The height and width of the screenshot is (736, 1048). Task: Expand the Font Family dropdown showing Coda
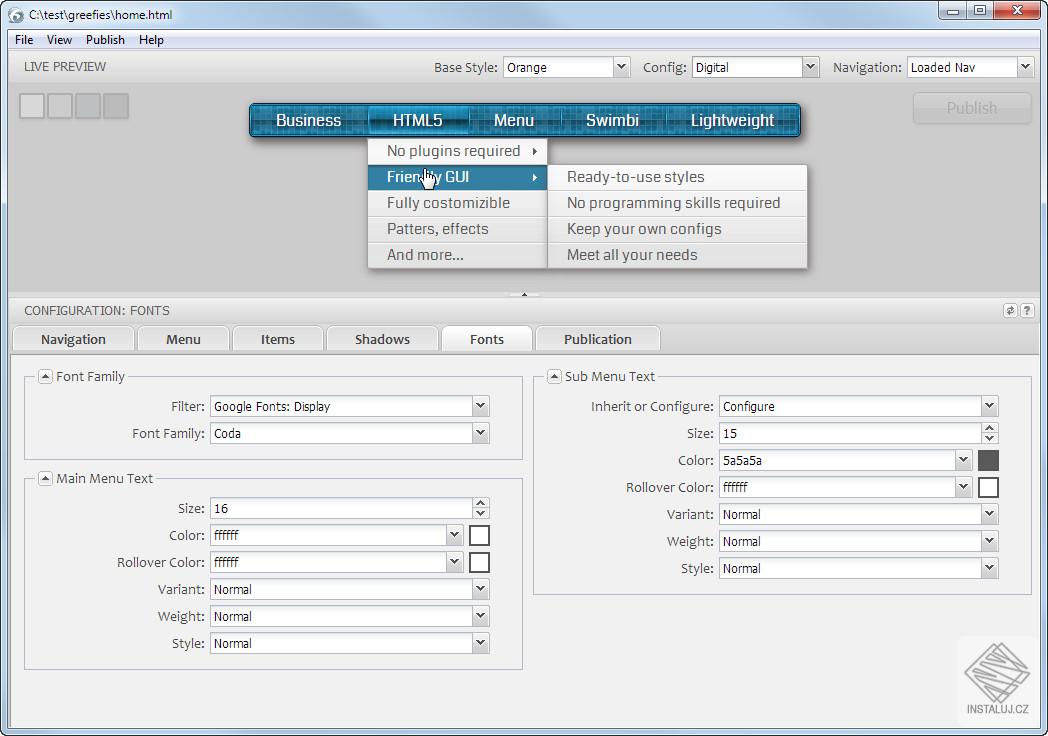(480, 433)
